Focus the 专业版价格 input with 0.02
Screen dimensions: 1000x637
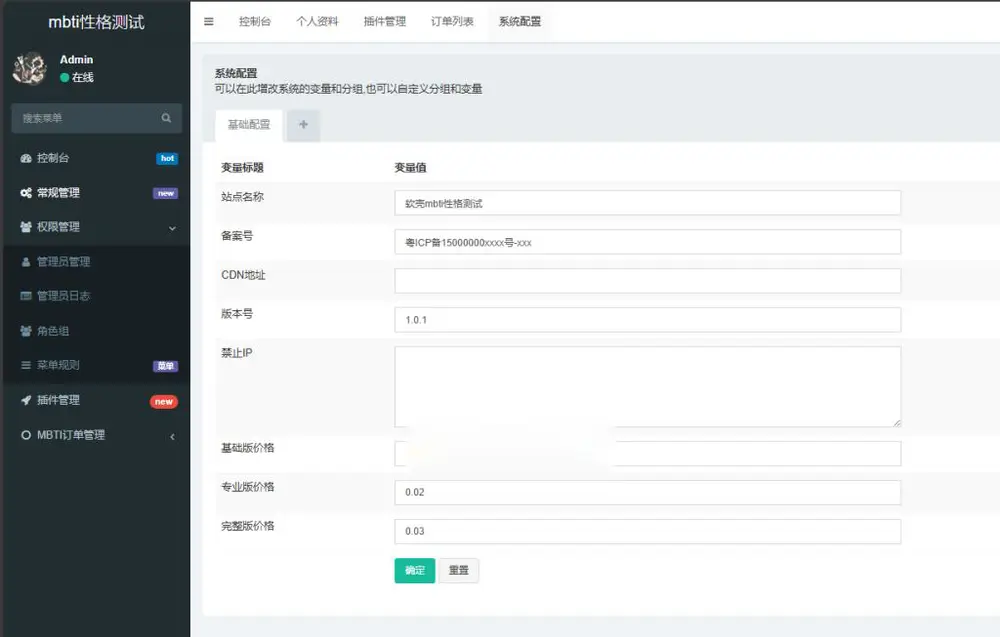(x=647, y=492)
